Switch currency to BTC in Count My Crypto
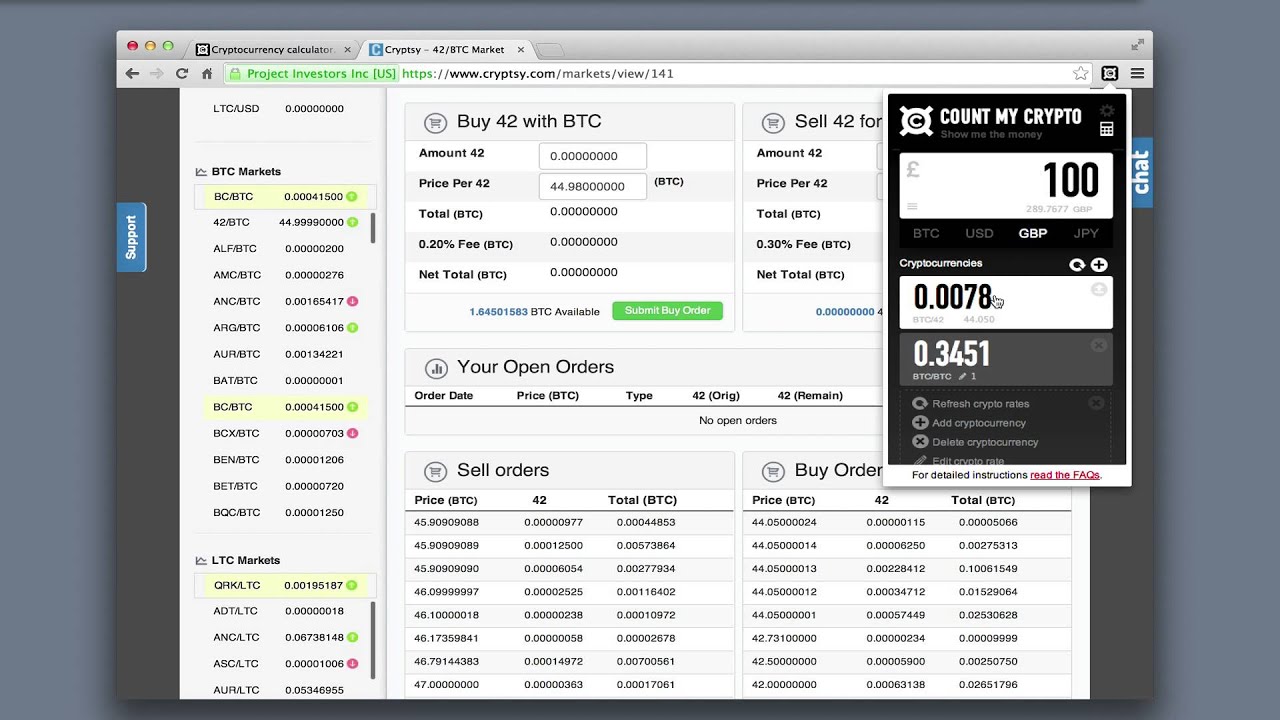This screenshot has width=1280, height=720. (x=926, y=233)
